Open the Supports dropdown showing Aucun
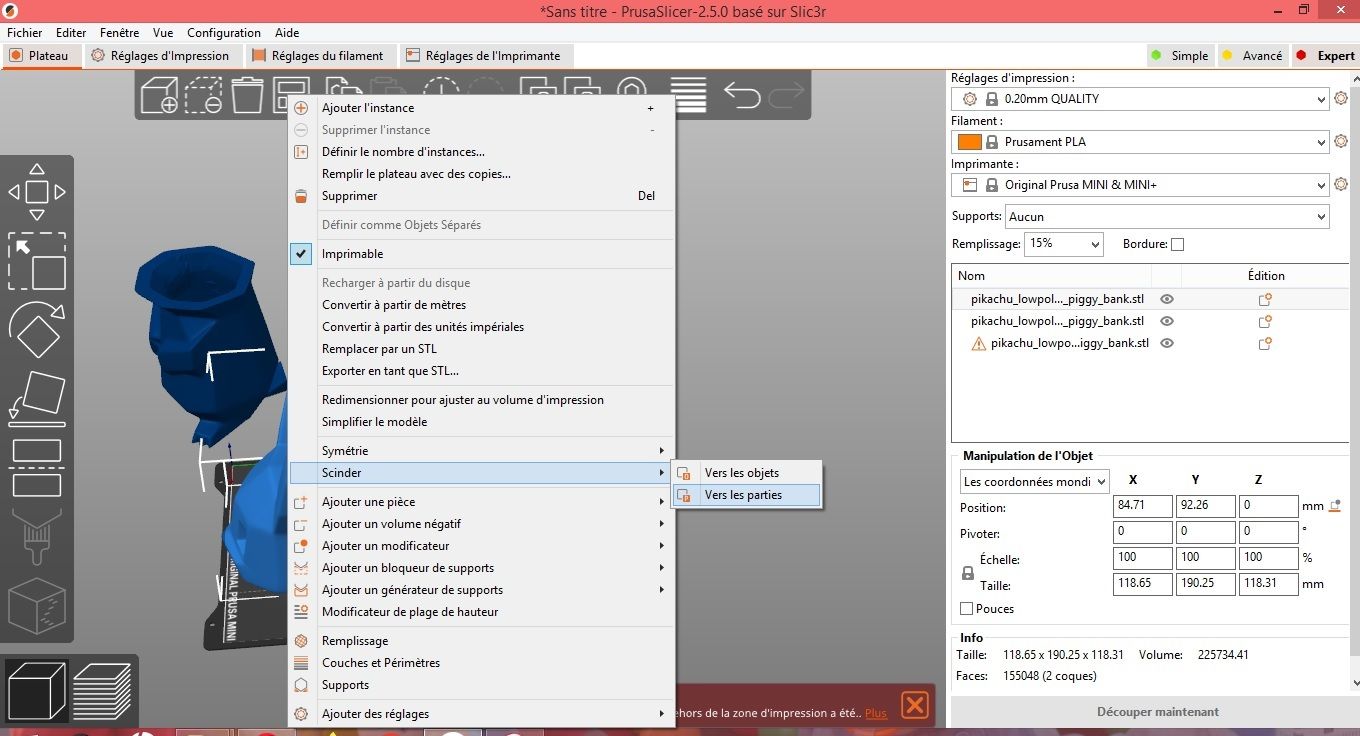 coord(1167,217)
